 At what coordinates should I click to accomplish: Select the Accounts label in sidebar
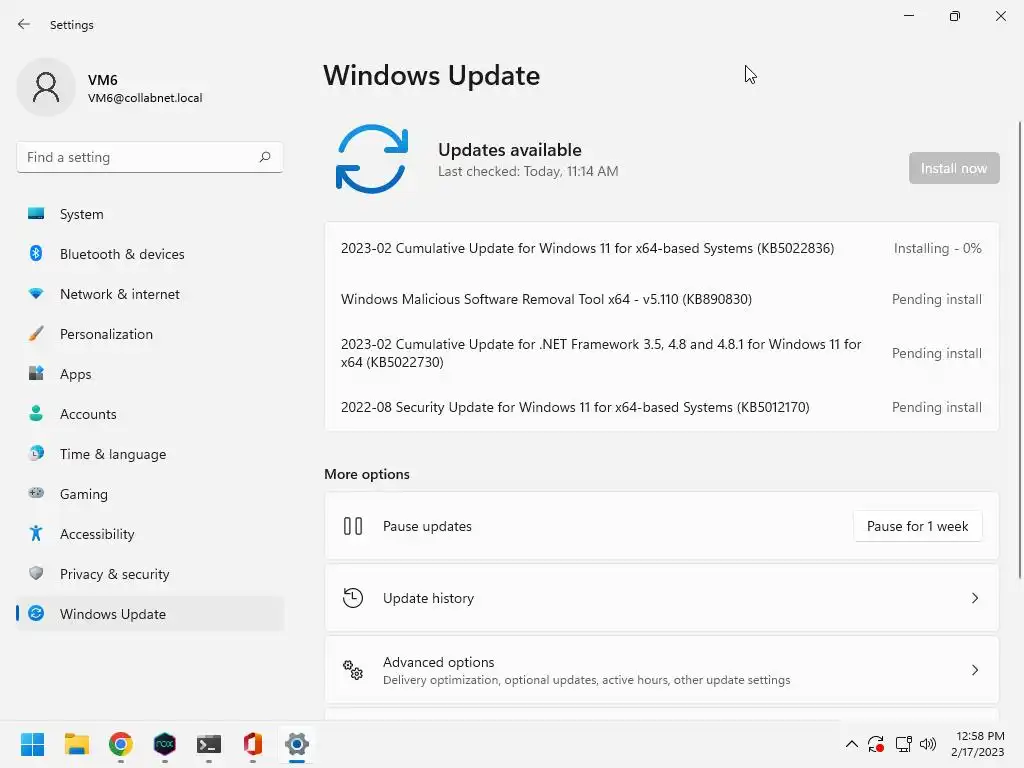click(88, 414)
